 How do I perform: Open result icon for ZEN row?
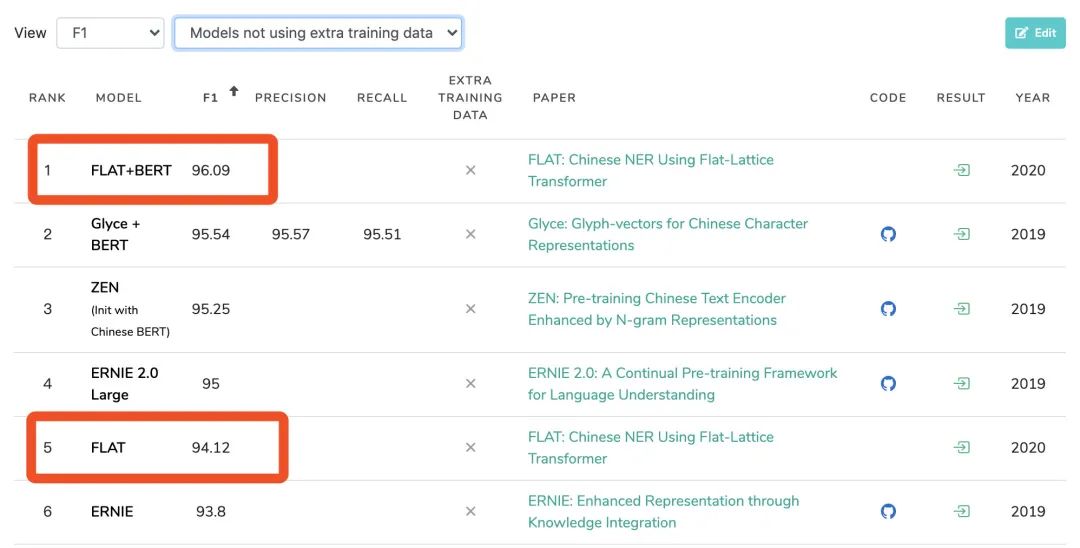(961, 309)
